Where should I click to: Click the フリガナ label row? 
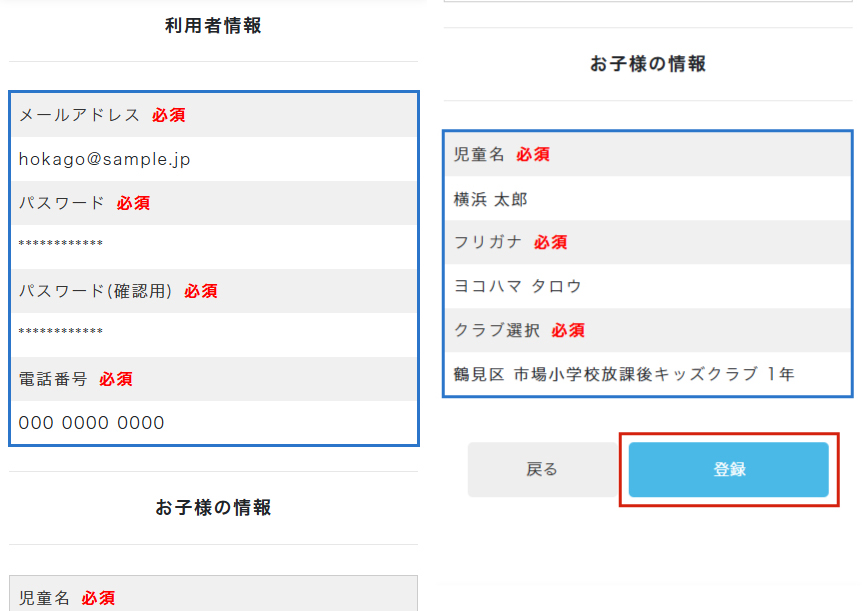point(648,243)
